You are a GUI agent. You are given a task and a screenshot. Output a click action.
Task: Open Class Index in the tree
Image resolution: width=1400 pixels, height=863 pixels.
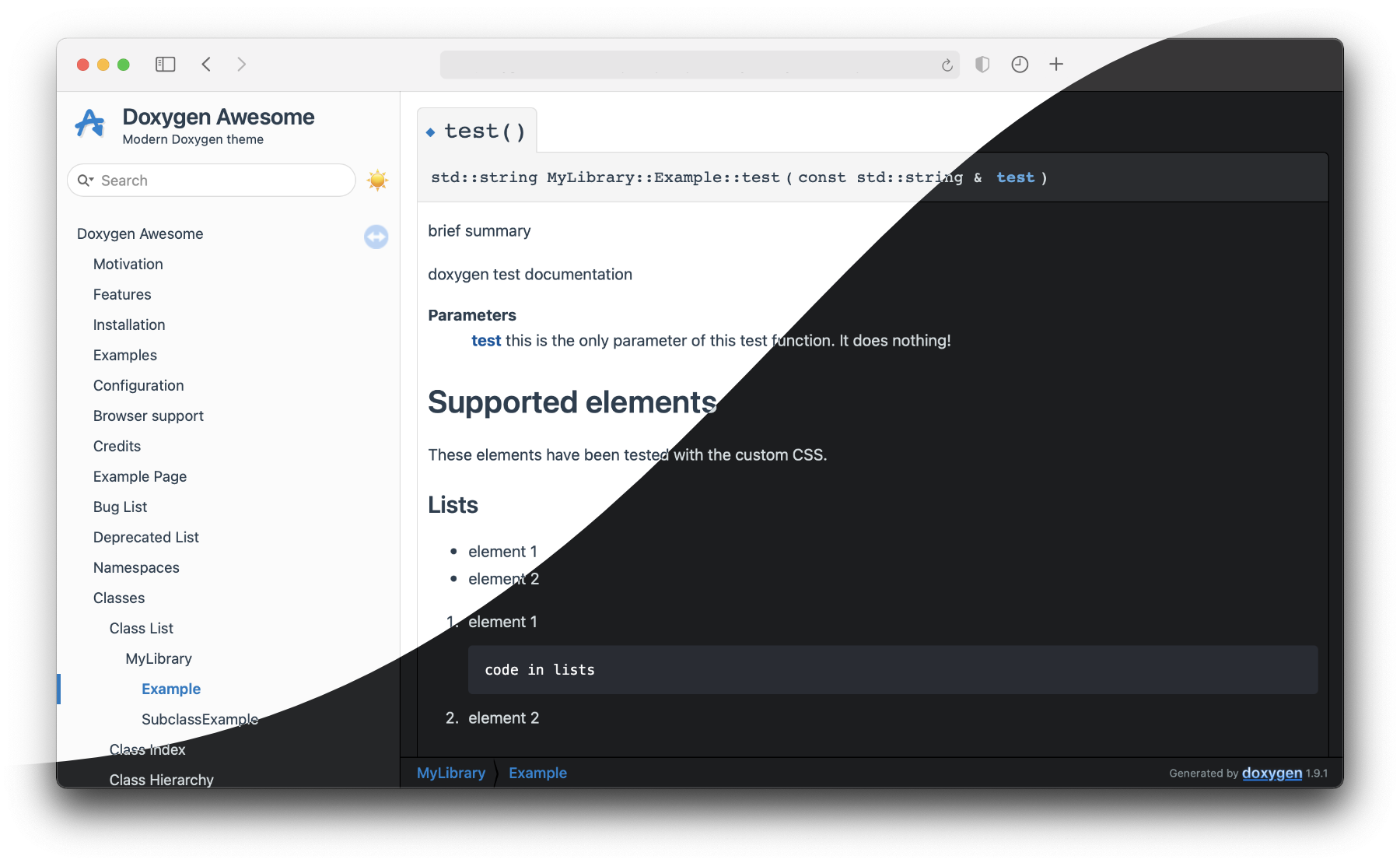[147, 750]
